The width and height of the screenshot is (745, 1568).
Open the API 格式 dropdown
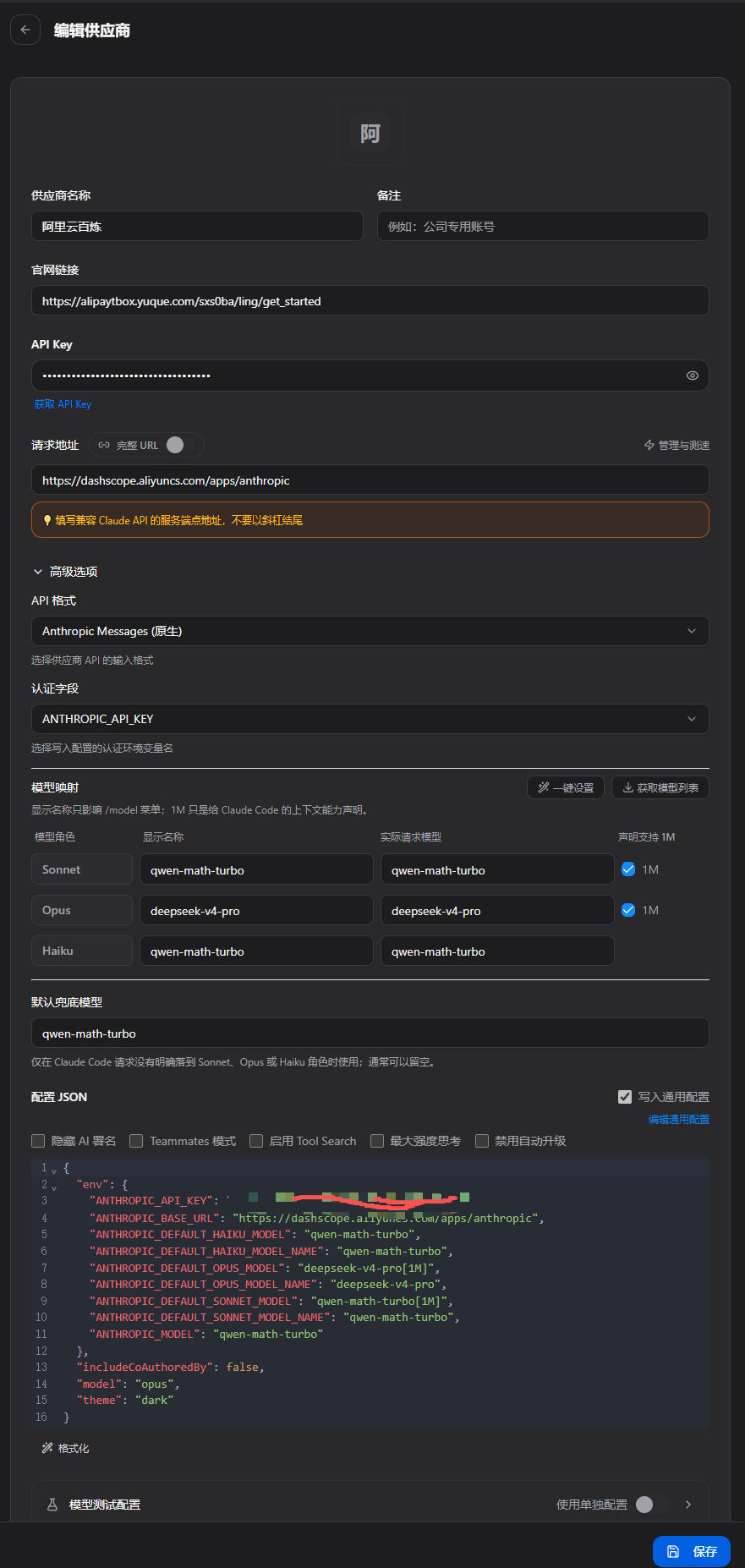(370, 631)
